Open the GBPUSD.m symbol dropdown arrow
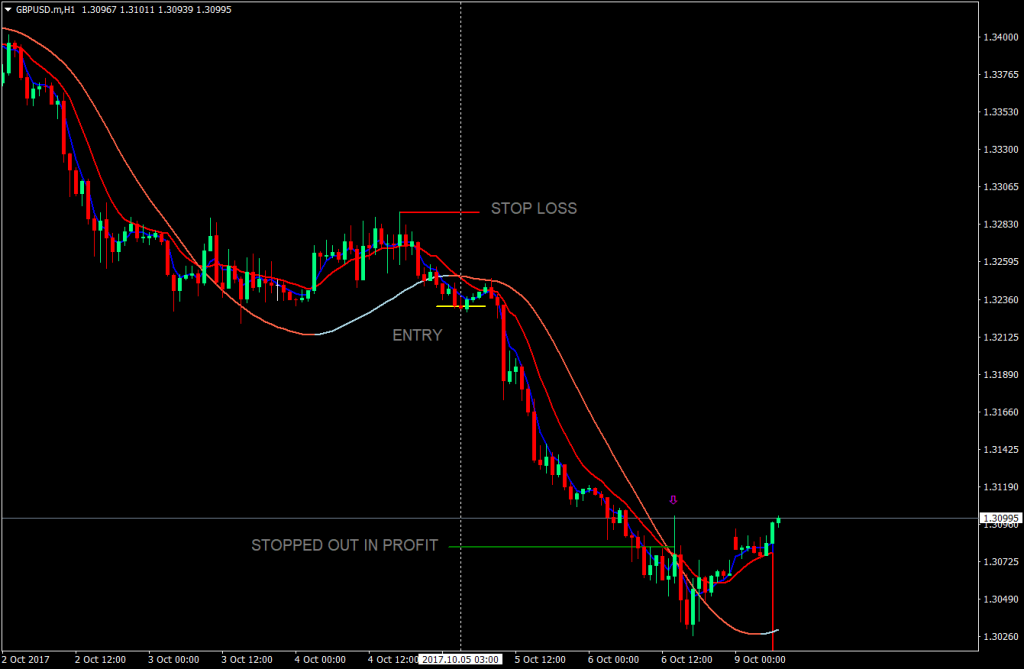 point(10,9)
